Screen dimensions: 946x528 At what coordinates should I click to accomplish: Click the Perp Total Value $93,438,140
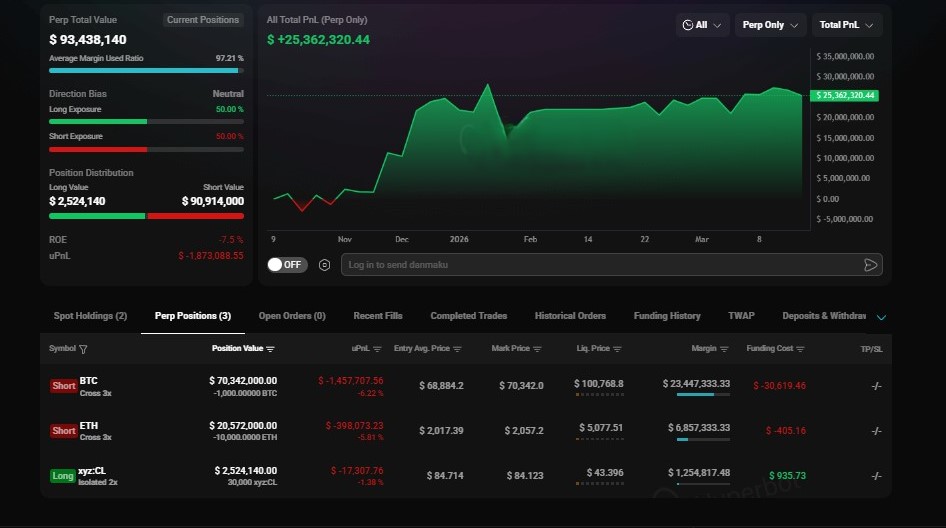[x=87, y=40]
